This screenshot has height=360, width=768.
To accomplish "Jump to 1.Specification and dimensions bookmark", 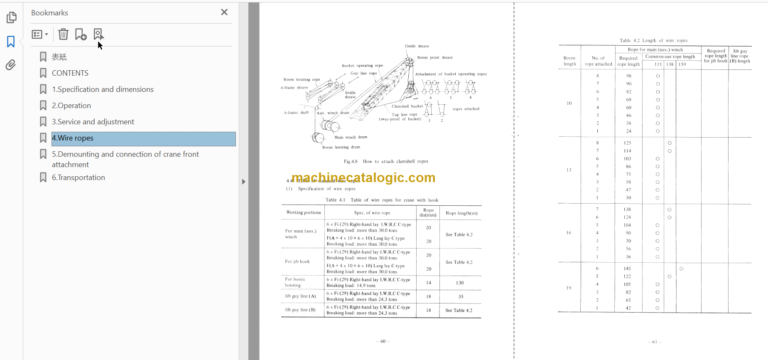I will coord(102,89).
